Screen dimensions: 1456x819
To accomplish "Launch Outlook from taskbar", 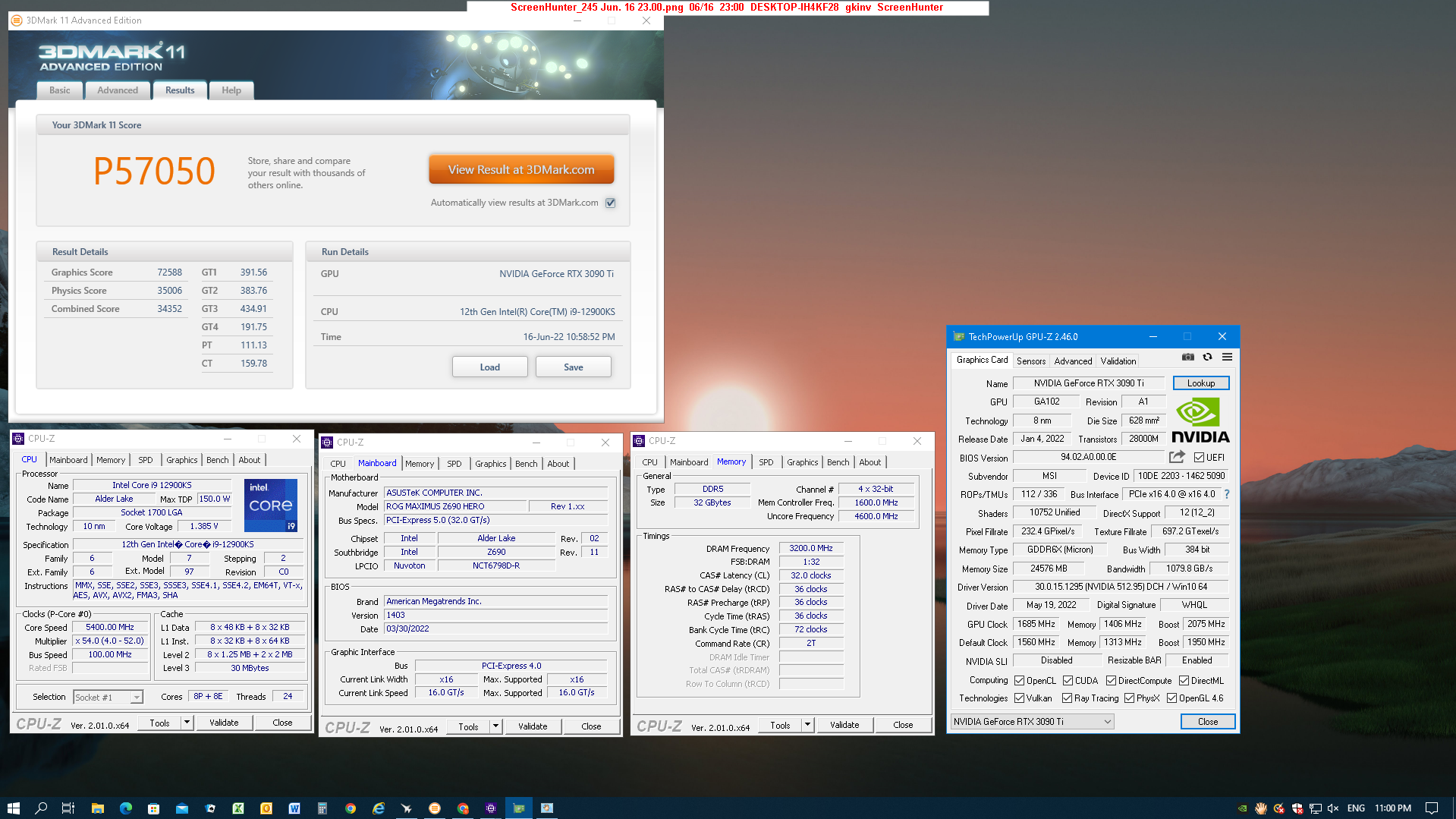I will tap(266, 808).
